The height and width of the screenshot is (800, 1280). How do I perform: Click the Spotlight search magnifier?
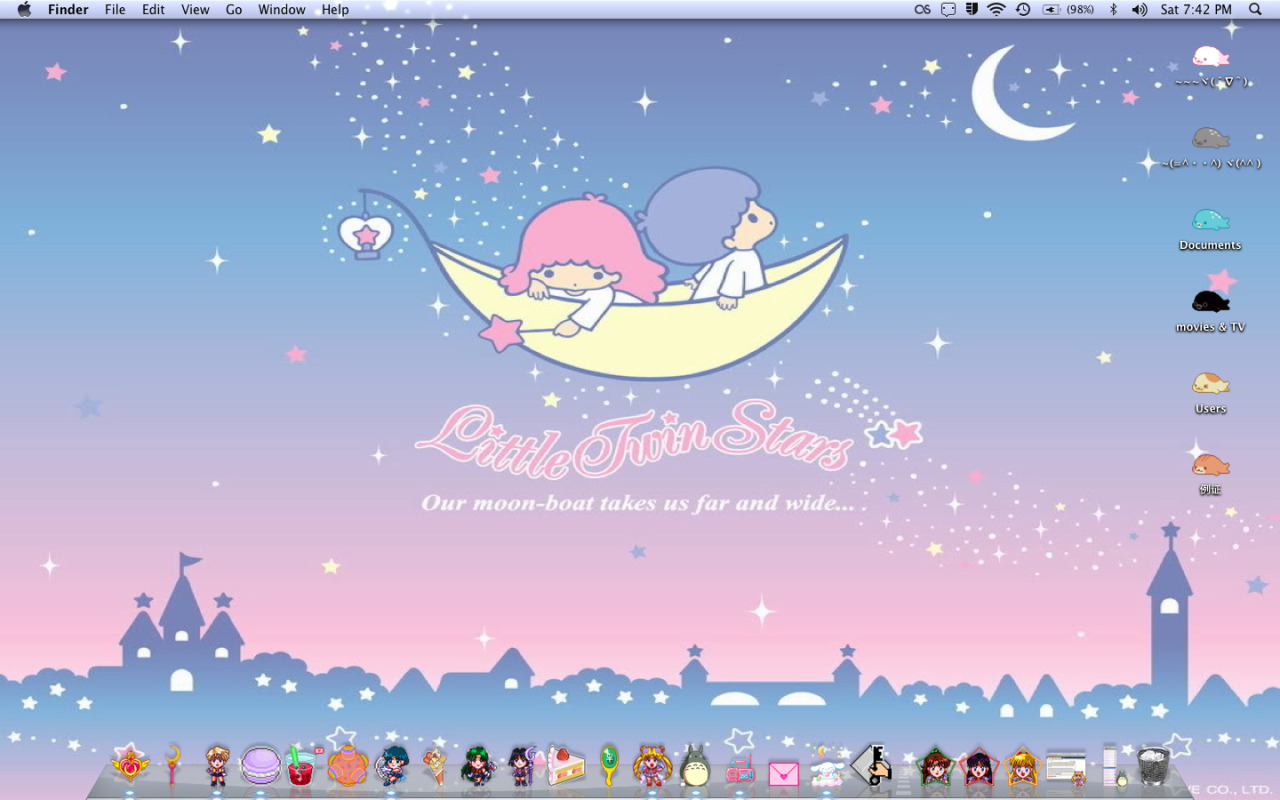1255,10
